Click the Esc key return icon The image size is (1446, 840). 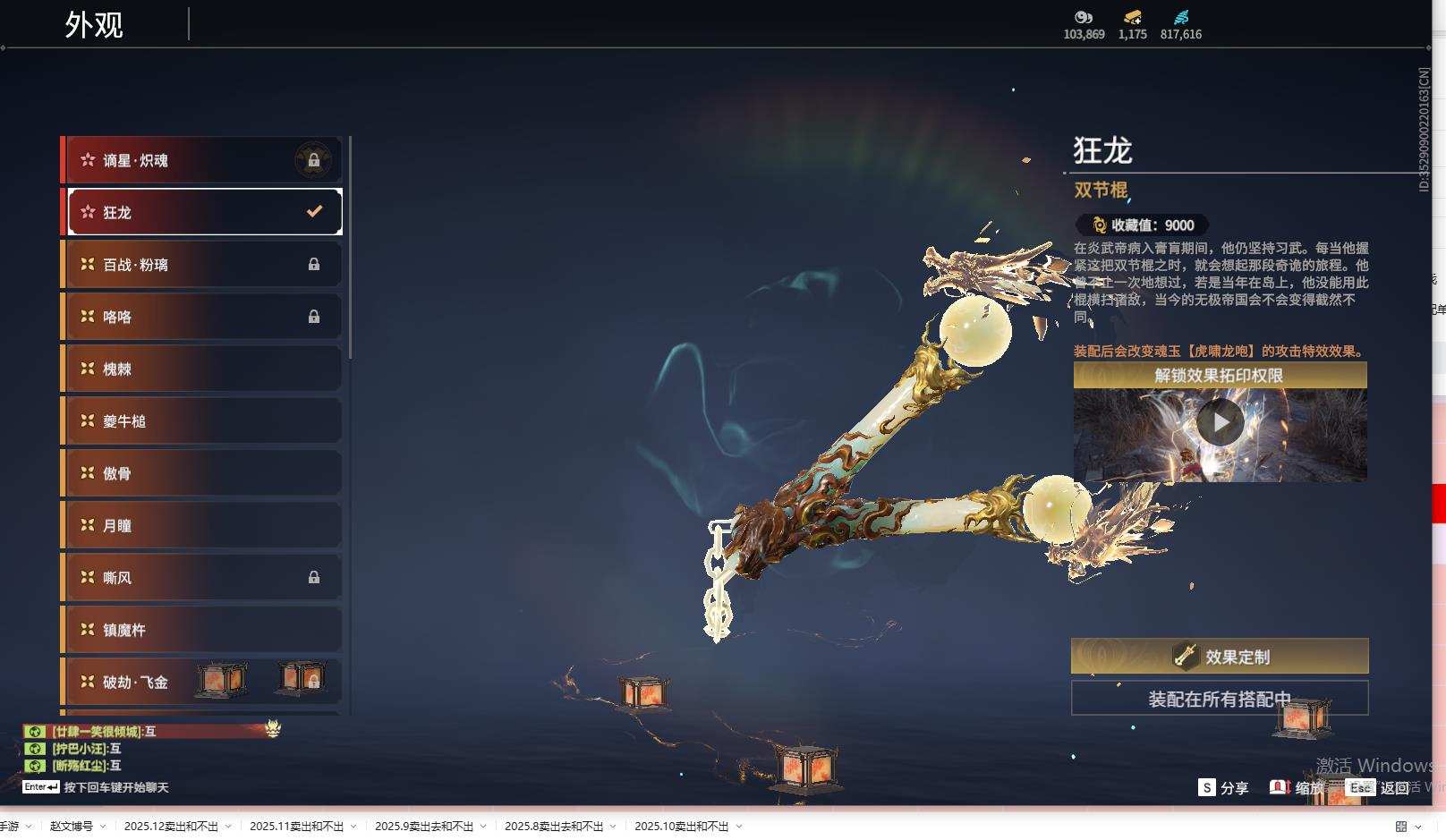(1360, 787)
